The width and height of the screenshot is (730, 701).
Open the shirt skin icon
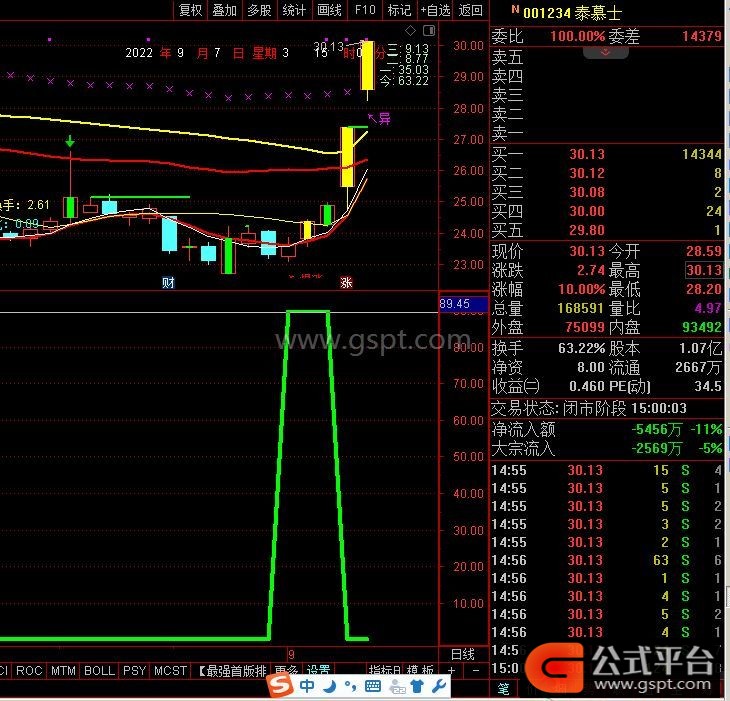pyautogui.click(x=417, y=686)
